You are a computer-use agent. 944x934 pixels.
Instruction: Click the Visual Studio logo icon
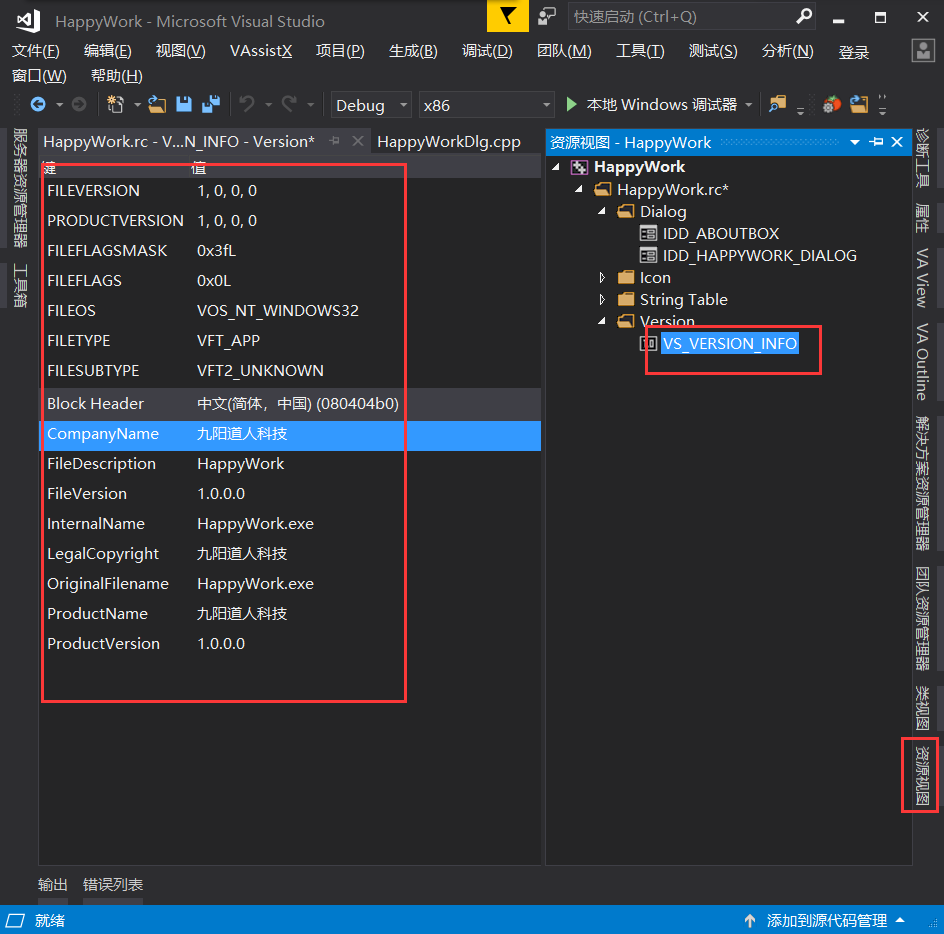pos(28,21)
